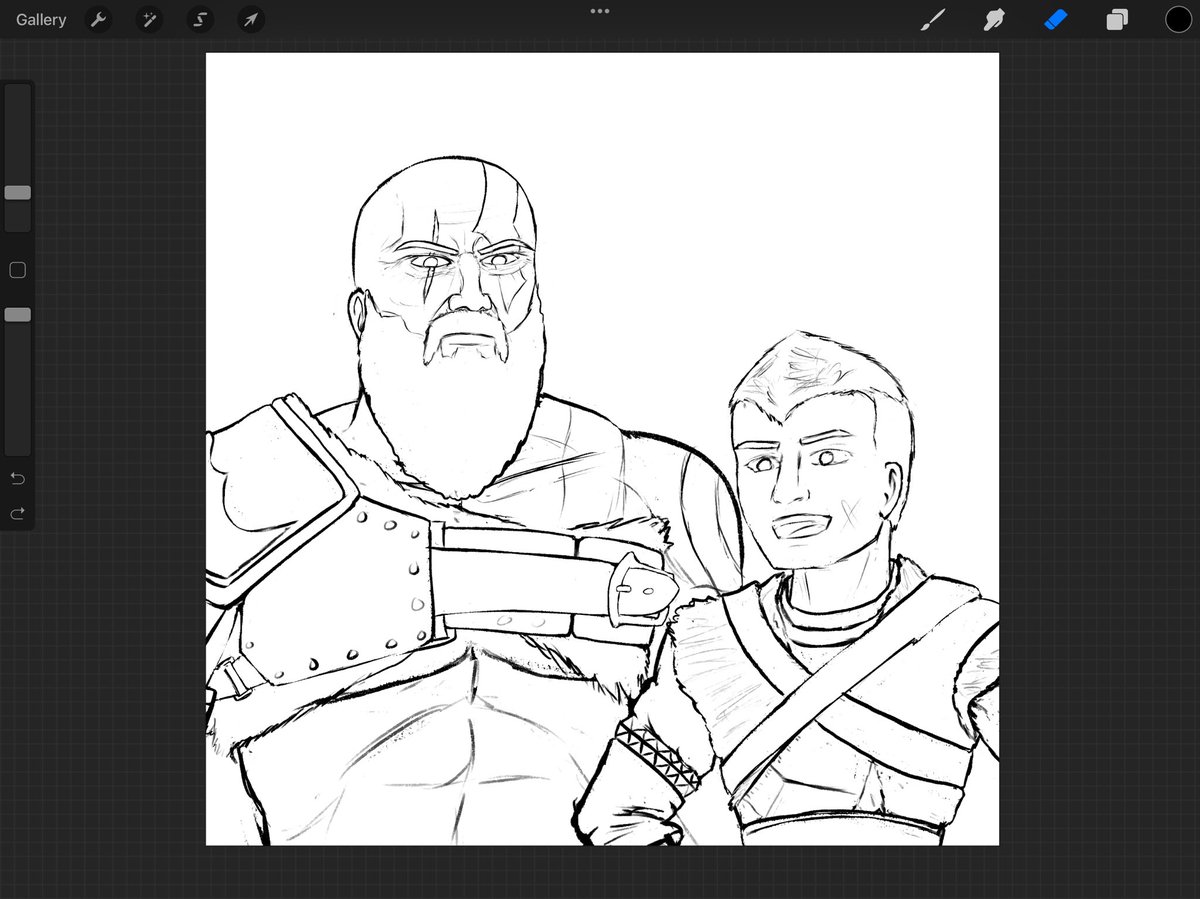This screenshot has width=1200, height=899.
Task: Activate the Selection S-ribbon tool
Action: click(200, 19)
